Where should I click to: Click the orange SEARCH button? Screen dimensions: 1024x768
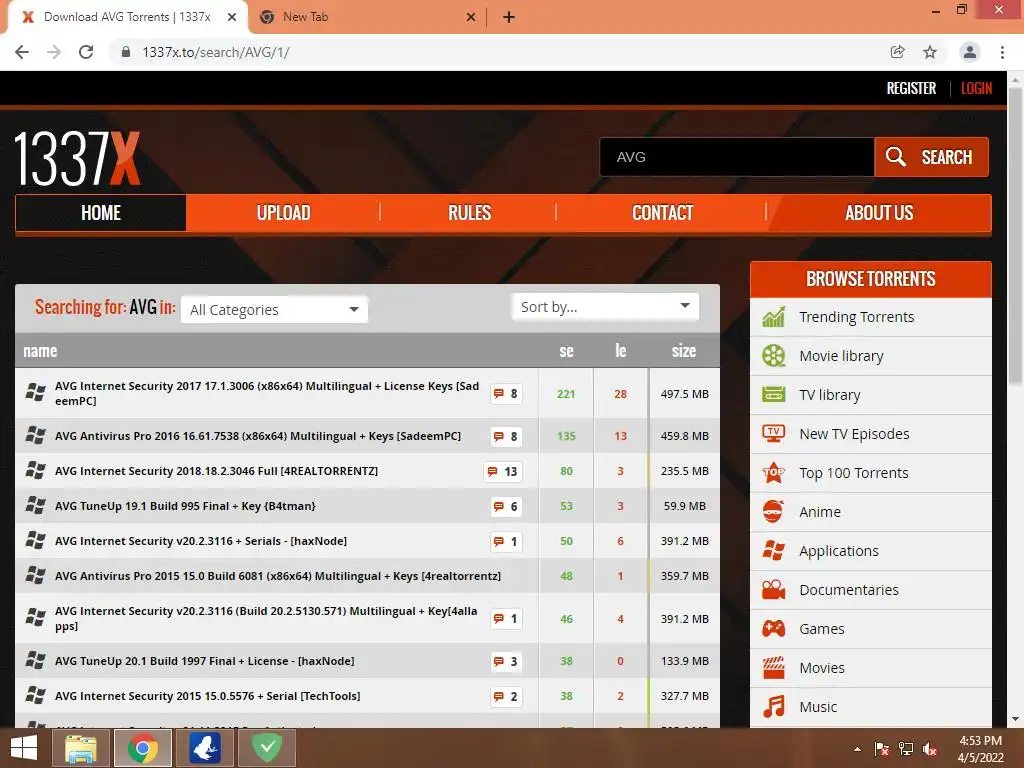click(931, 157)
